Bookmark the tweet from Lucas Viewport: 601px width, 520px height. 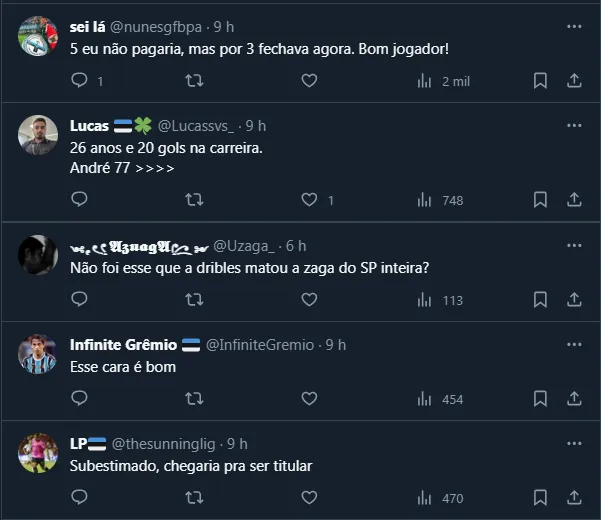click(x=540, y=200)
